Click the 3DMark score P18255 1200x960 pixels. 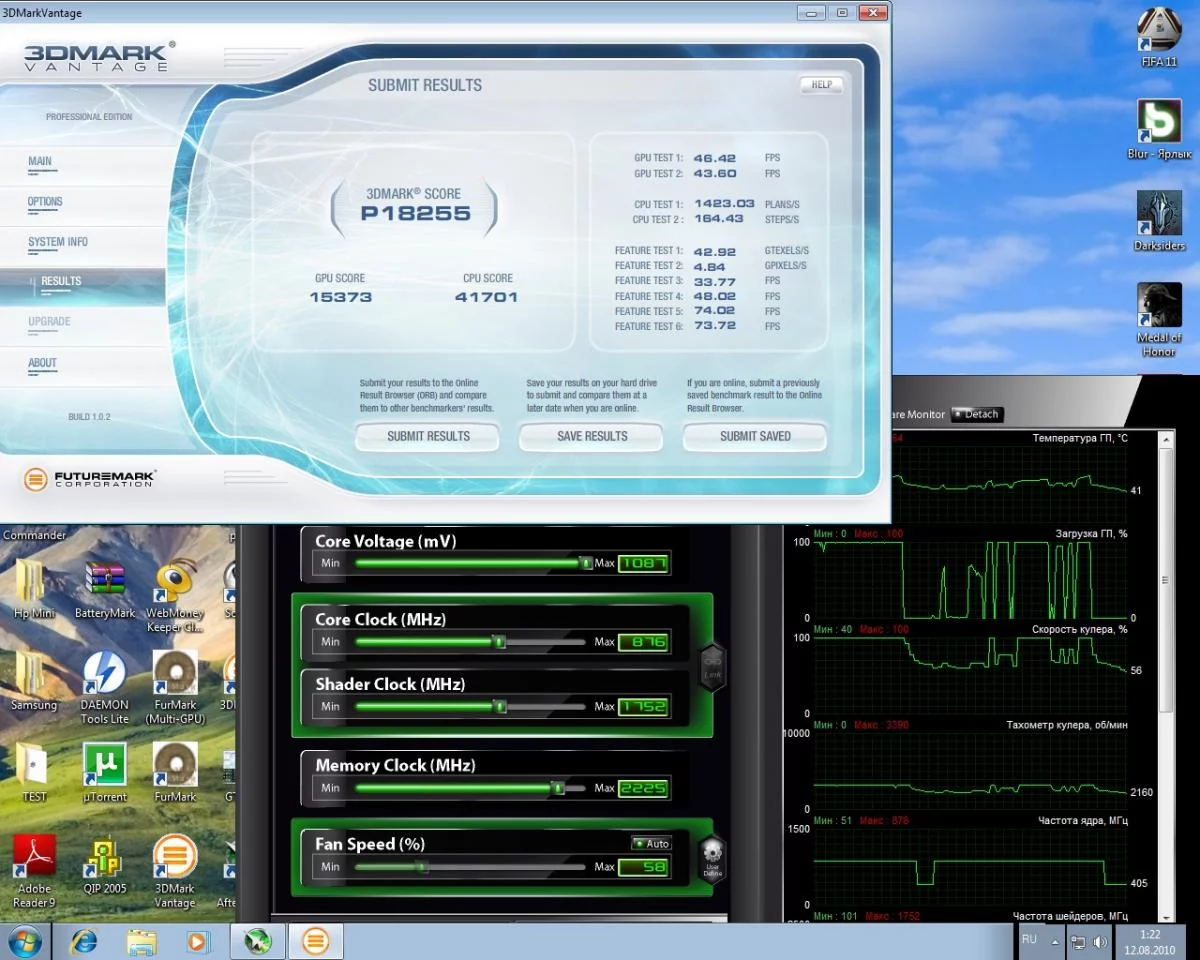(415, 213)
